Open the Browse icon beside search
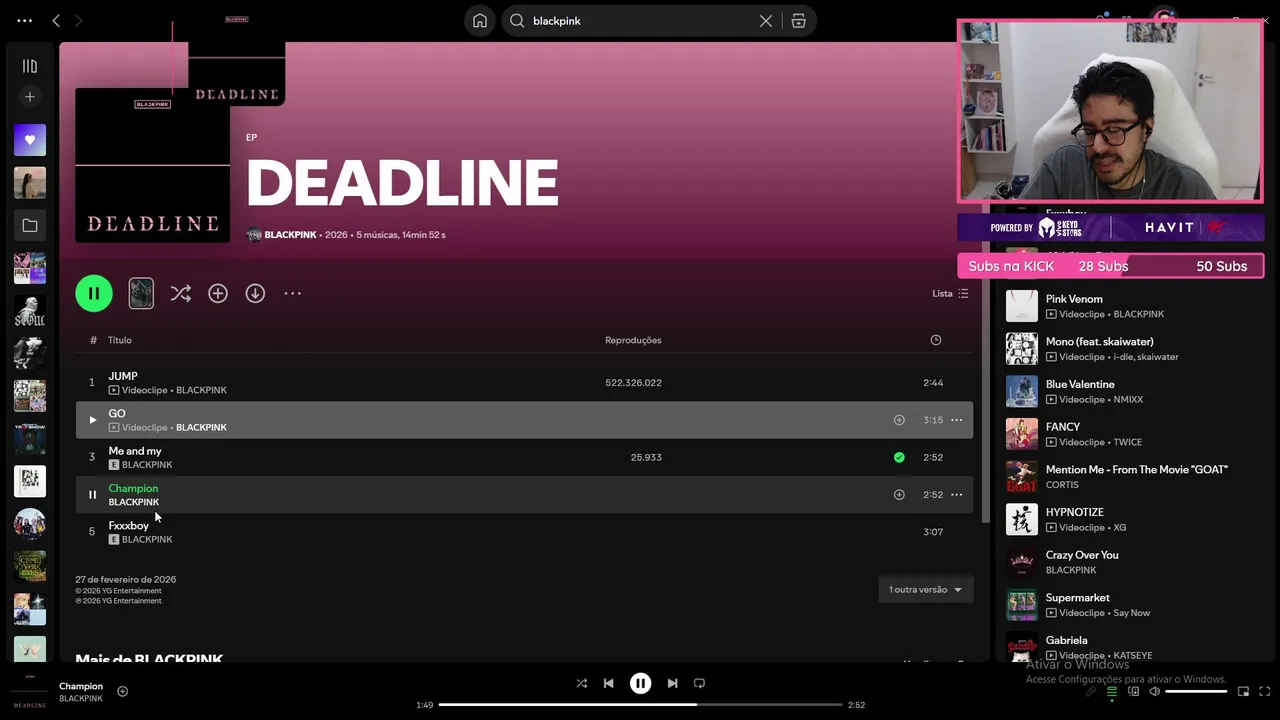This screenshot has height=720, width=1280. (798, 21)
